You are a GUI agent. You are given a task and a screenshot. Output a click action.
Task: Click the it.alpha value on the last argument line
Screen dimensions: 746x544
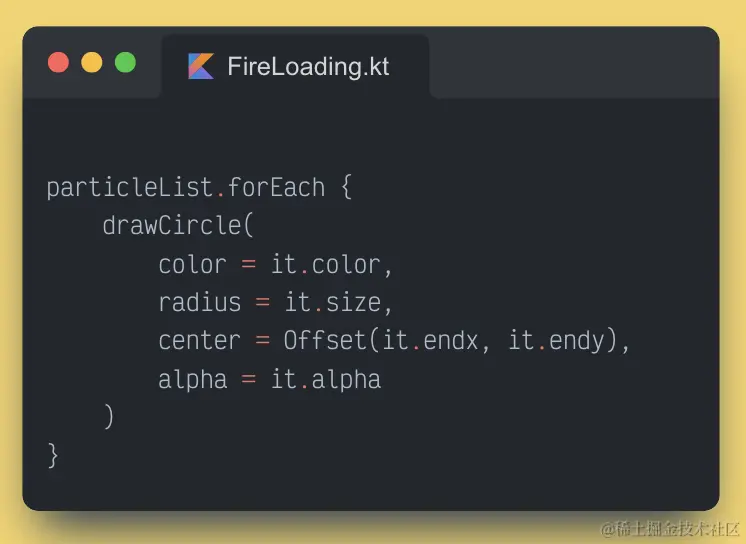pos(326,379)
